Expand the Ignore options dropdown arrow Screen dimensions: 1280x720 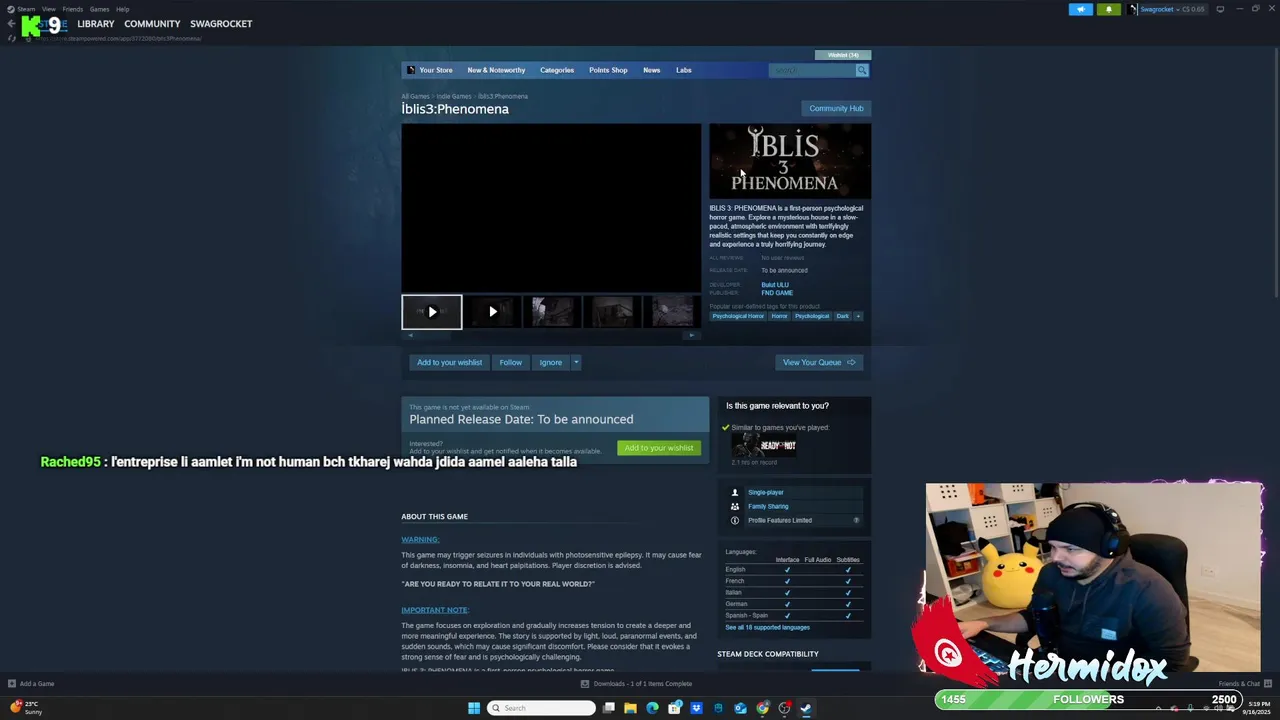[x=576, y=363]
